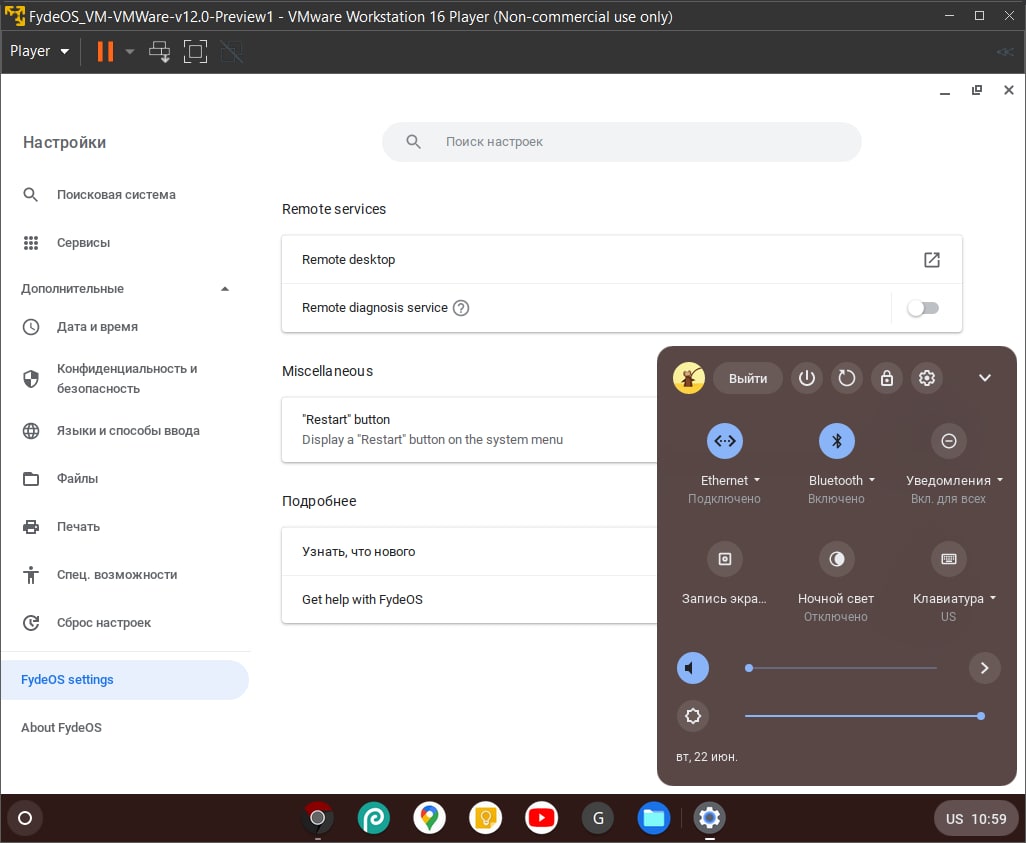Toggle notifications Уведомления do-not-disturb button
This screenshot has height=843, width=1026.
[949, 441]
